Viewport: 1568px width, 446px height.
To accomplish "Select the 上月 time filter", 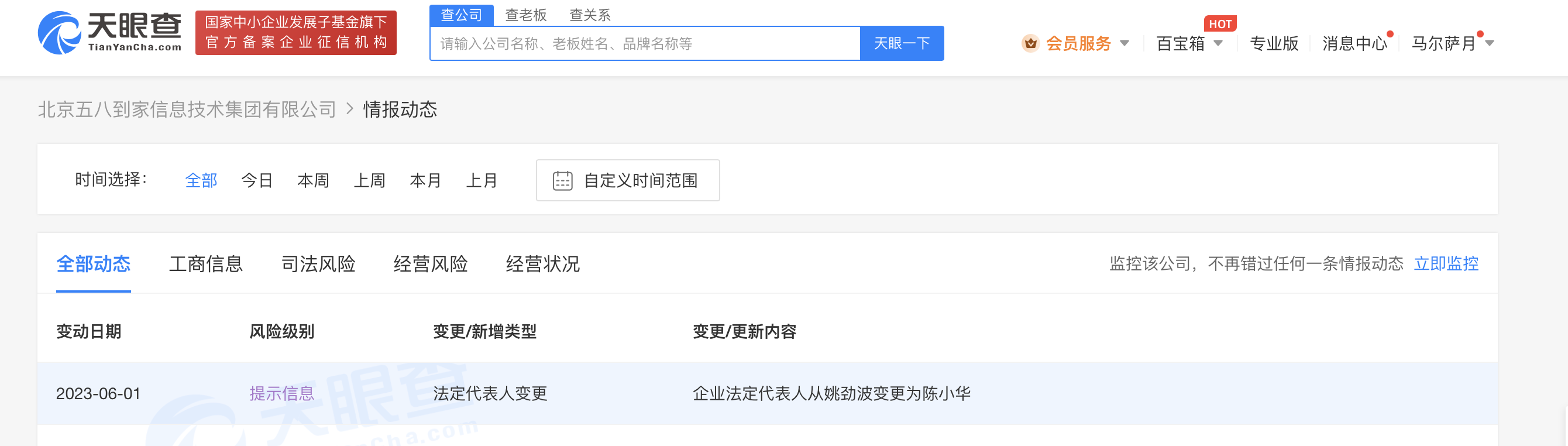I will pos(482,181).
